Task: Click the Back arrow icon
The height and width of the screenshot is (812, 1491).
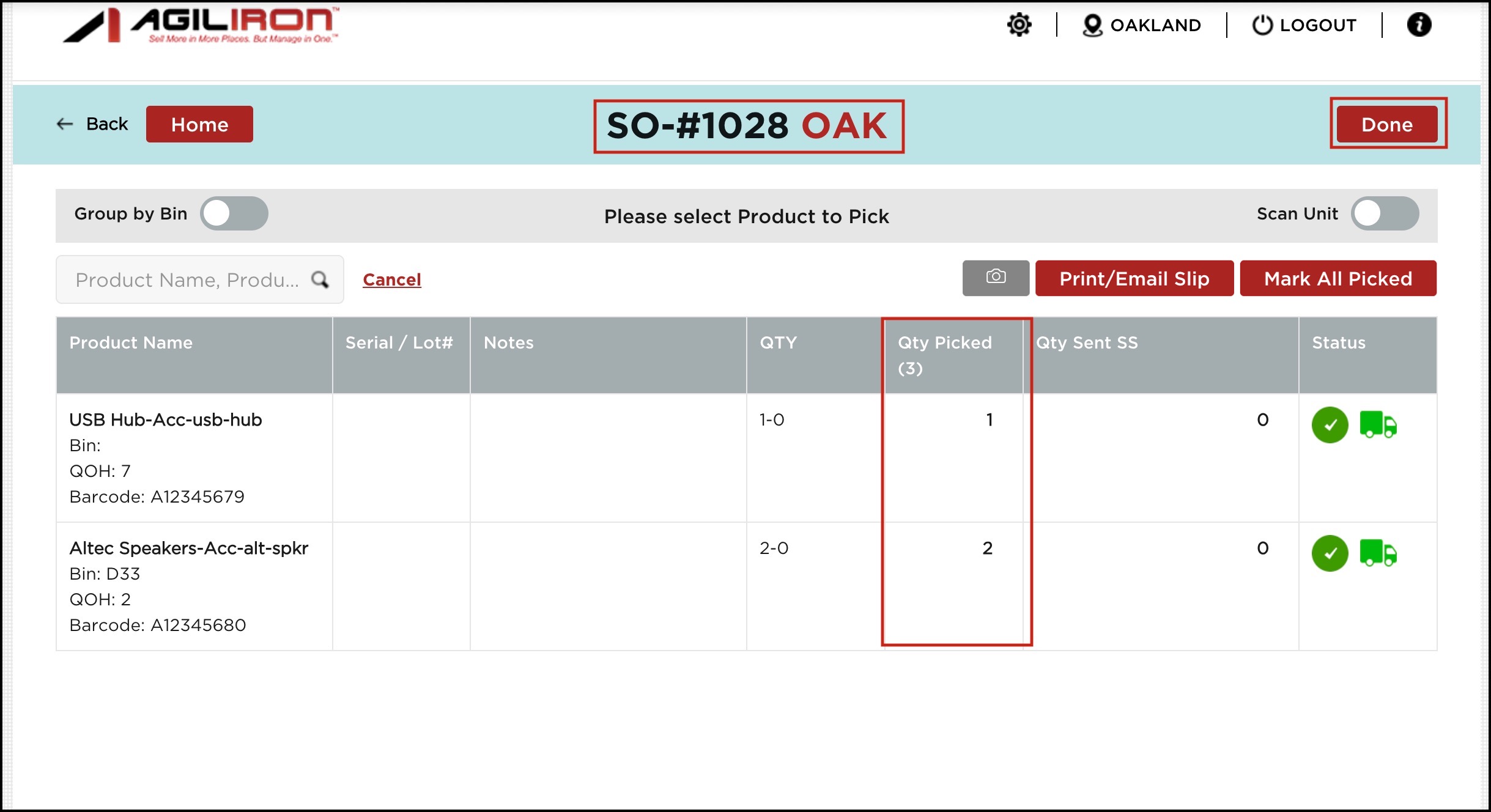Action: (65, 124)
